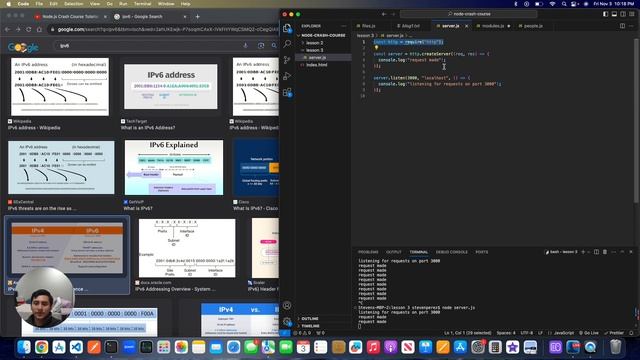The width and height of the screenshot is (640, 360).
Task: Collapse the NODE-CRASH-COURSE root folder
Action: 322,36
